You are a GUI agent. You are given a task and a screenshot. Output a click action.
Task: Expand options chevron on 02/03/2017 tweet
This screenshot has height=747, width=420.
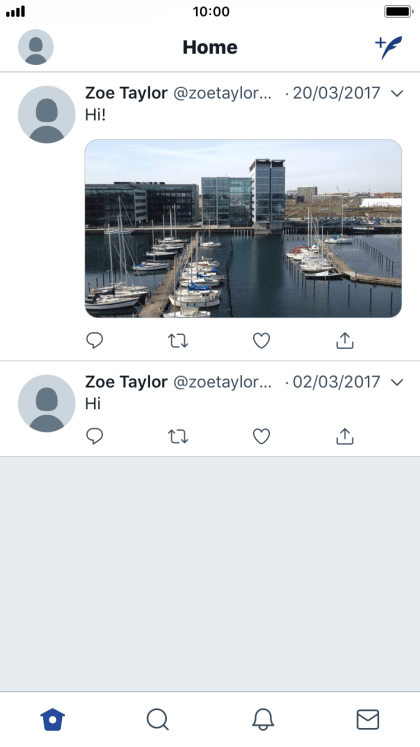(x=397, y=382)
